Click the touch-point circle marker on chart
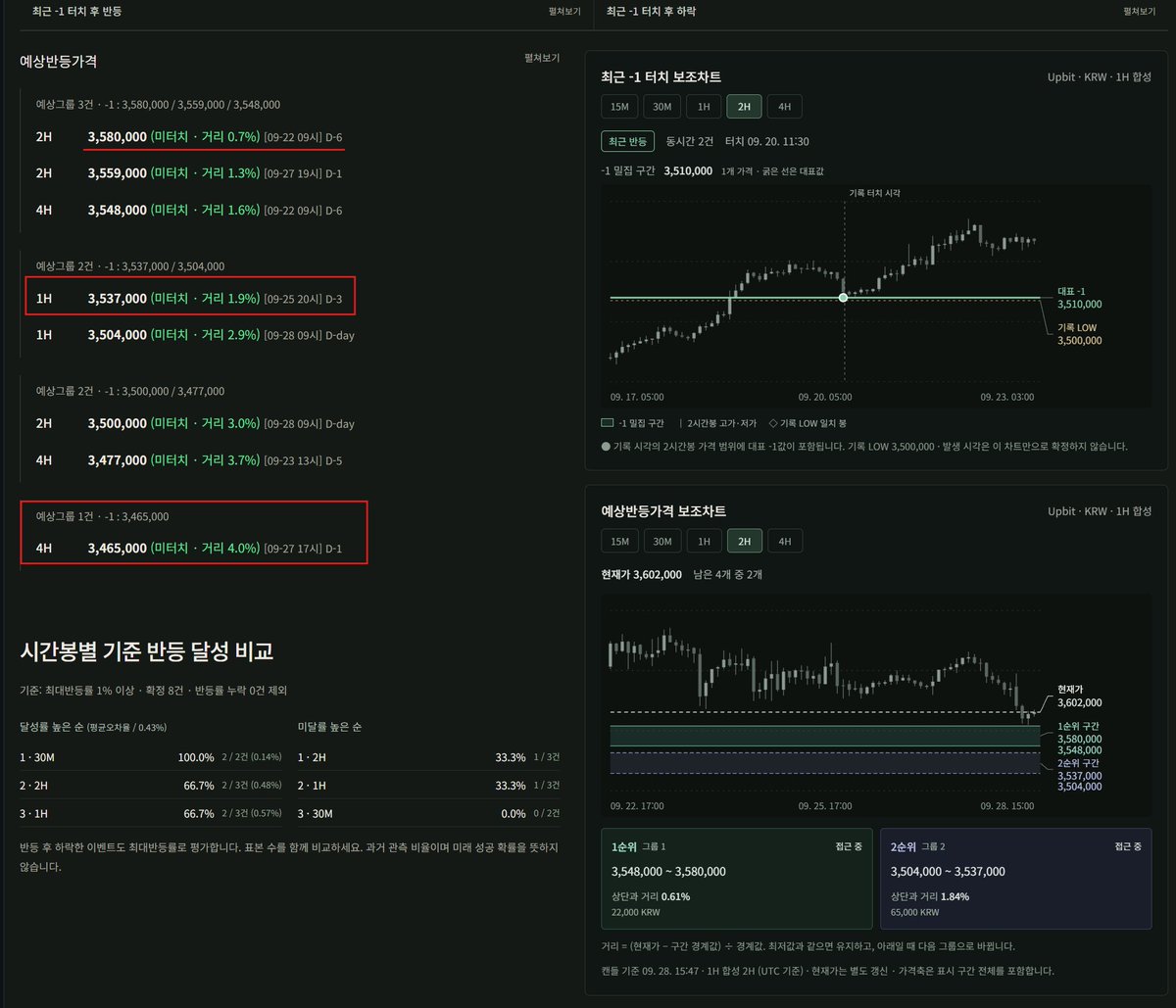 843,297
